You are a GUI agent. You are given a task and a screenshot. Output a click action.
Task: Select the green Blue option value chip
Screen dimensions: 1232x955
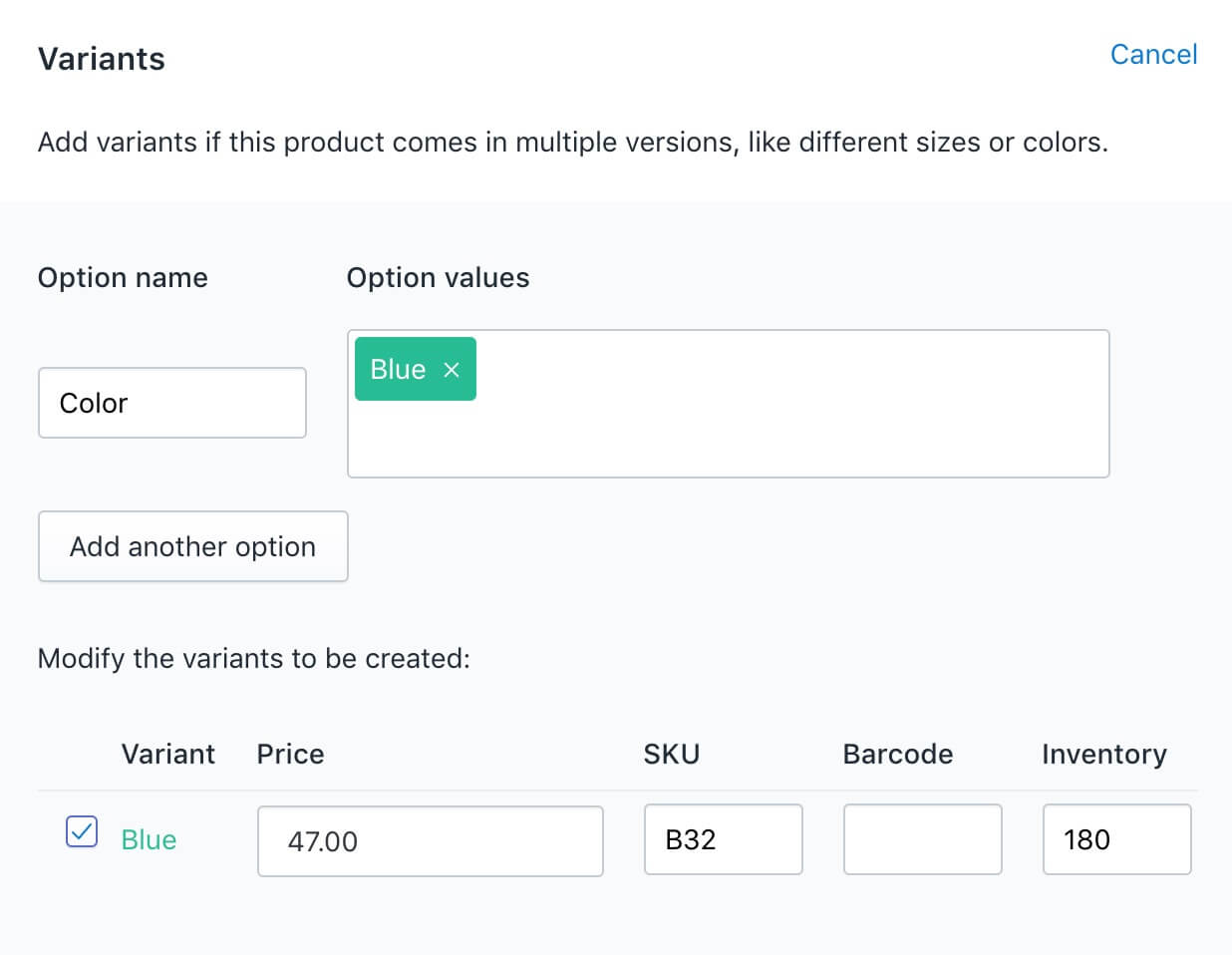click(x=399, y=369)
